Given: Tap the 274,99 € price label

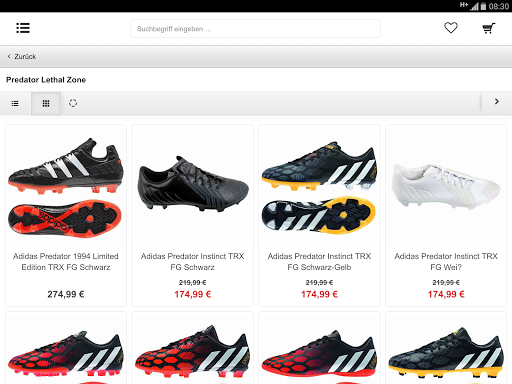Looking at the screenshot, I should pos(66,294).
